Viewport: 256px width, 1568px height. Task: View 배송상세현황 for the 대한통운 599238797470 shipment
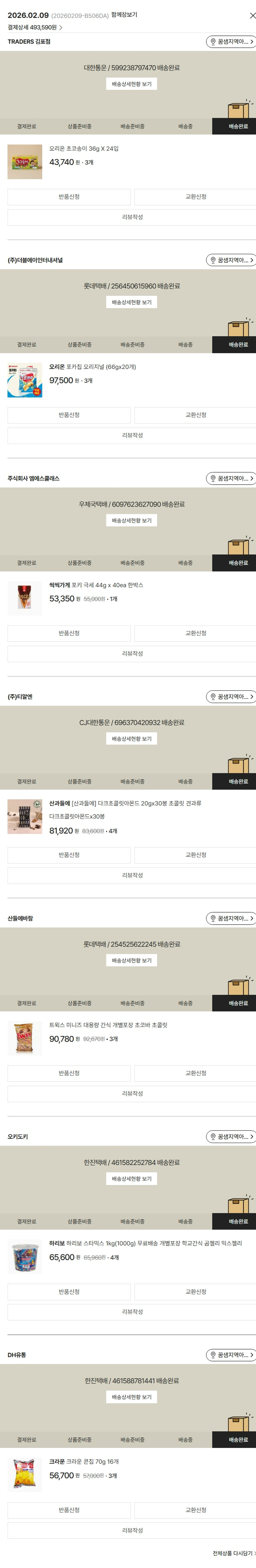132,84
